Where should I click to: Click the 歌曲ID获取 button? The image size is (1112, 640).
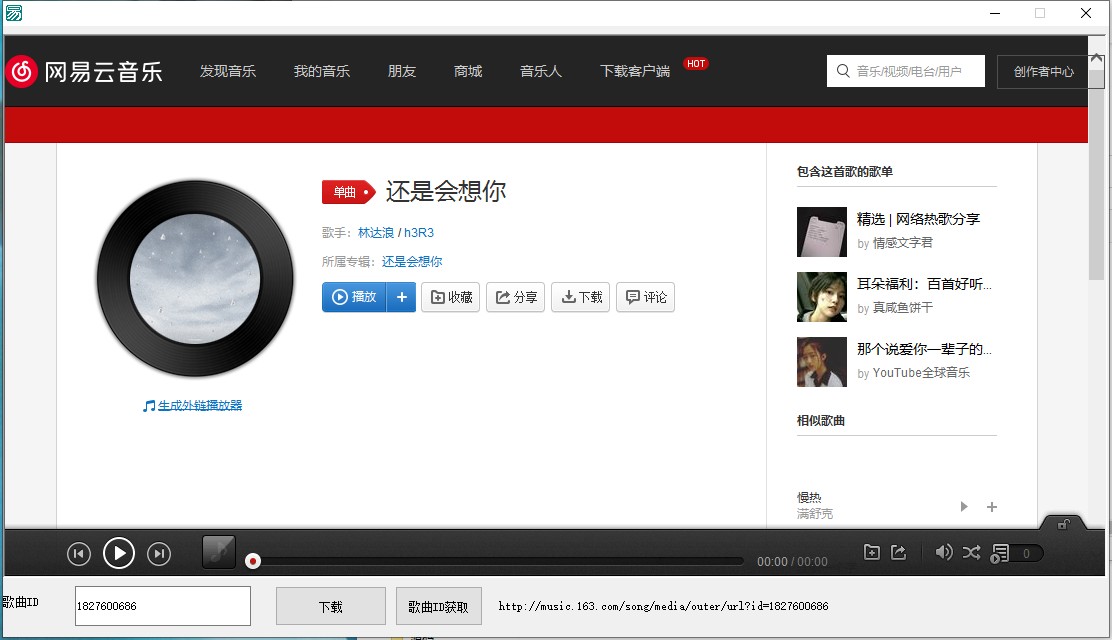tap(438, 606)
